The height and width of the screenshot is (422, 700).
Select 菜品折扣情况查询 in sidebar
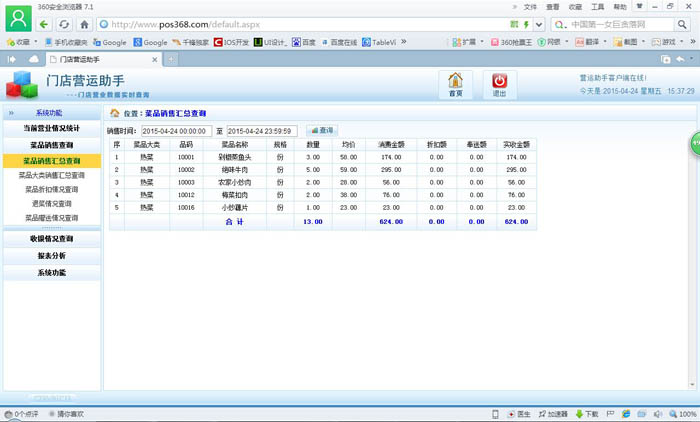(x=51, y=189)
